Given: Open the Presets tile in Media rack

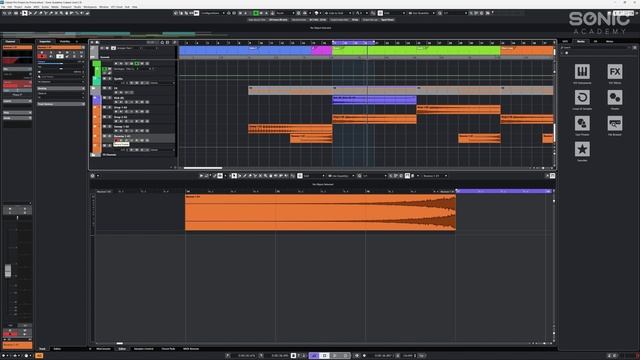Looking at the screenshot, I should 615,98.
